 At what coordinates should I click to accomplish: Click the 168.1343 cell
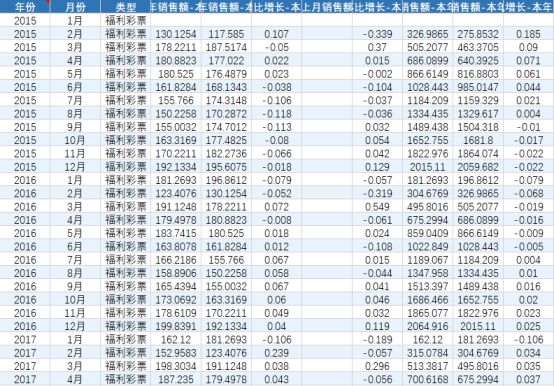(226, 87)
